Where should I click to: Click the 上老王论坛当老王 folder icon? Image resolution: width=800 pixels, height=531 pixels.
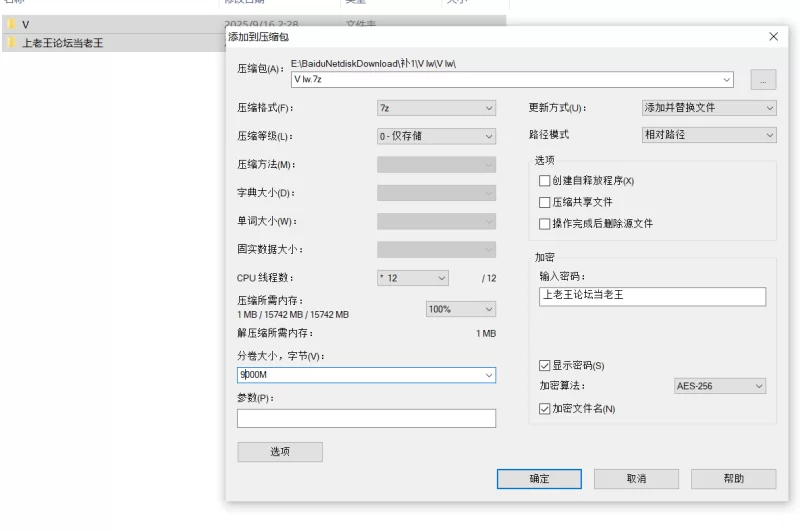tap(12, 42)
